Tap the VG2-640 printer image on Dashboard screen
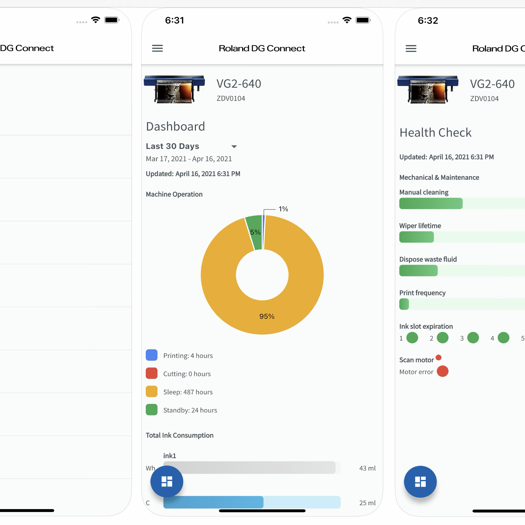 click(174, 89)
